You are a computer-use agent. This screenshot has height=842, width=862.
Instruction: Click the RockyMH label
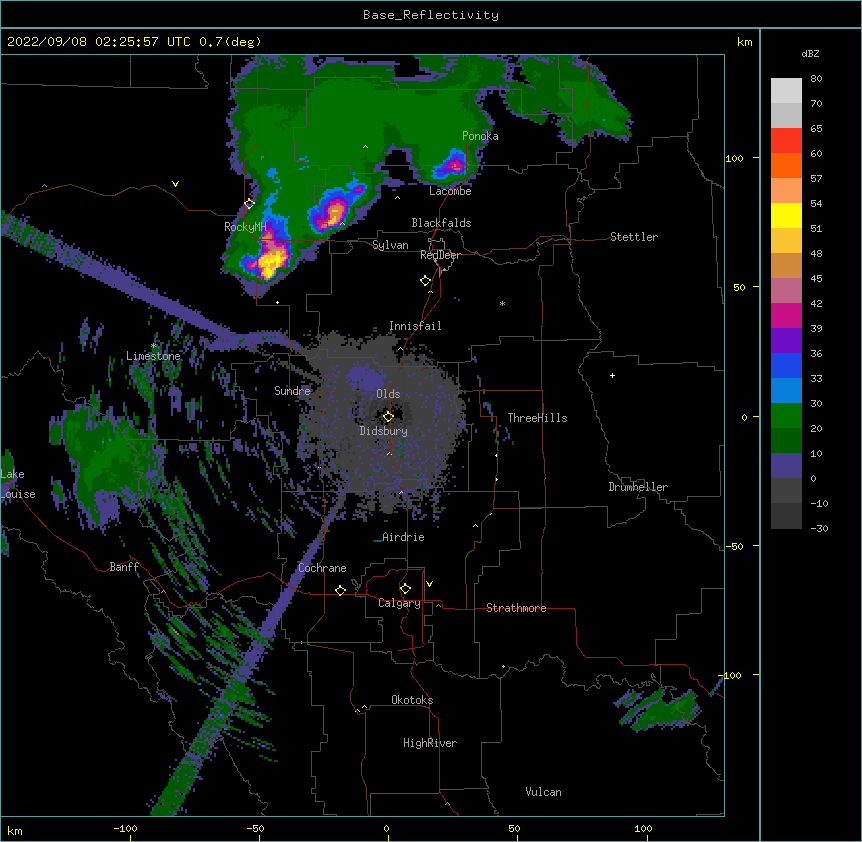[245, 226]
